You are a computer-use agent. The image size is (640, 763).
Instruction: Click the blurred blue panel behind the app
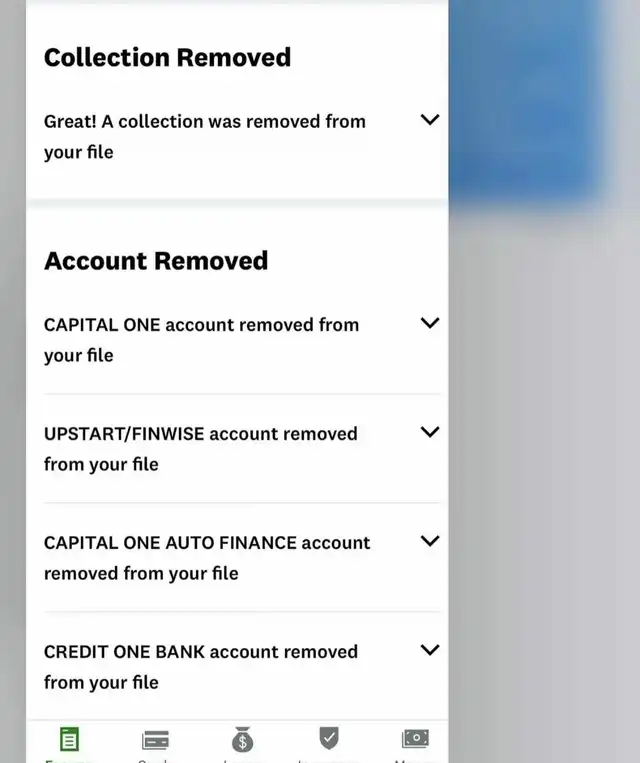[x=525, y=100]
